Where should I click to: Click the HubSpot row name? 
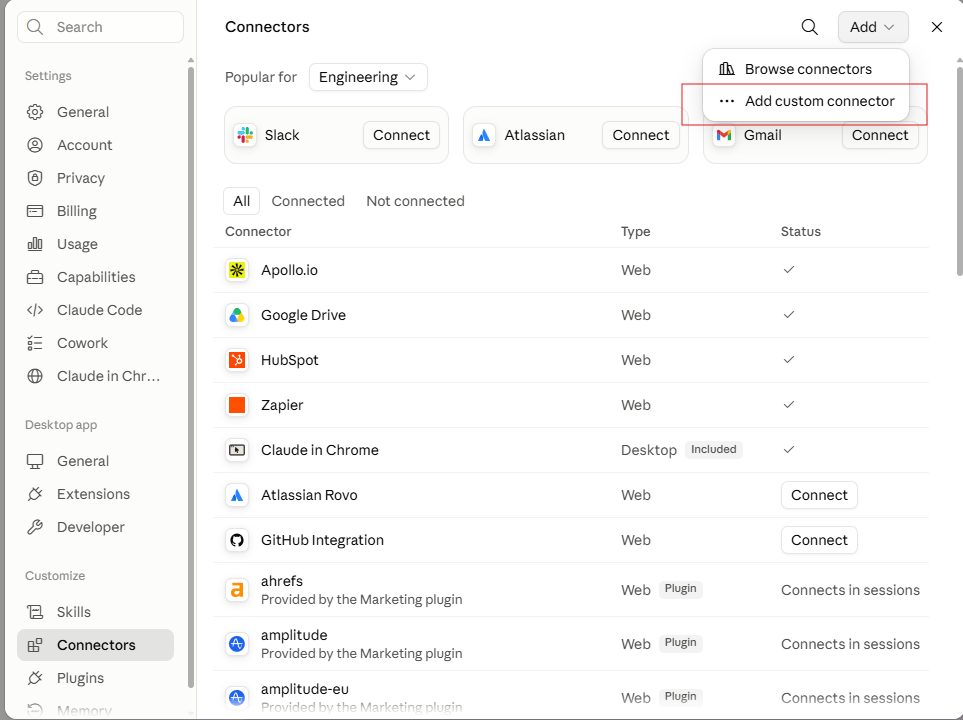tap(289, 360)
